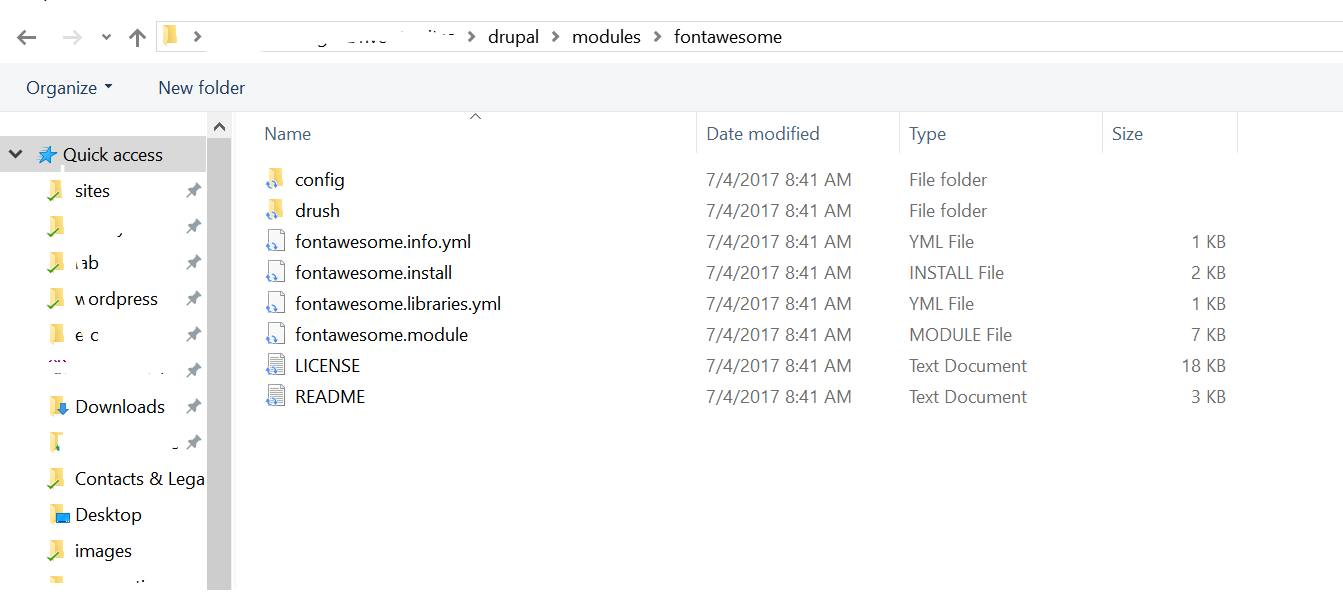
Task: Click the sidebar scrollbar
Action: 219,300
